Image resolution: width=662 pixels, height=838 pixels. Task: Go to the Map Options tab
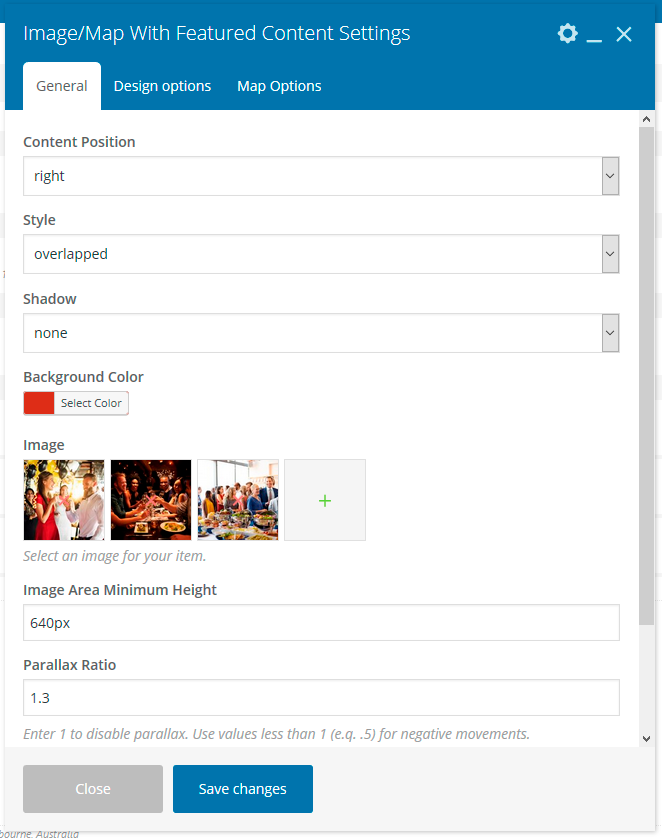pos(279,86)
